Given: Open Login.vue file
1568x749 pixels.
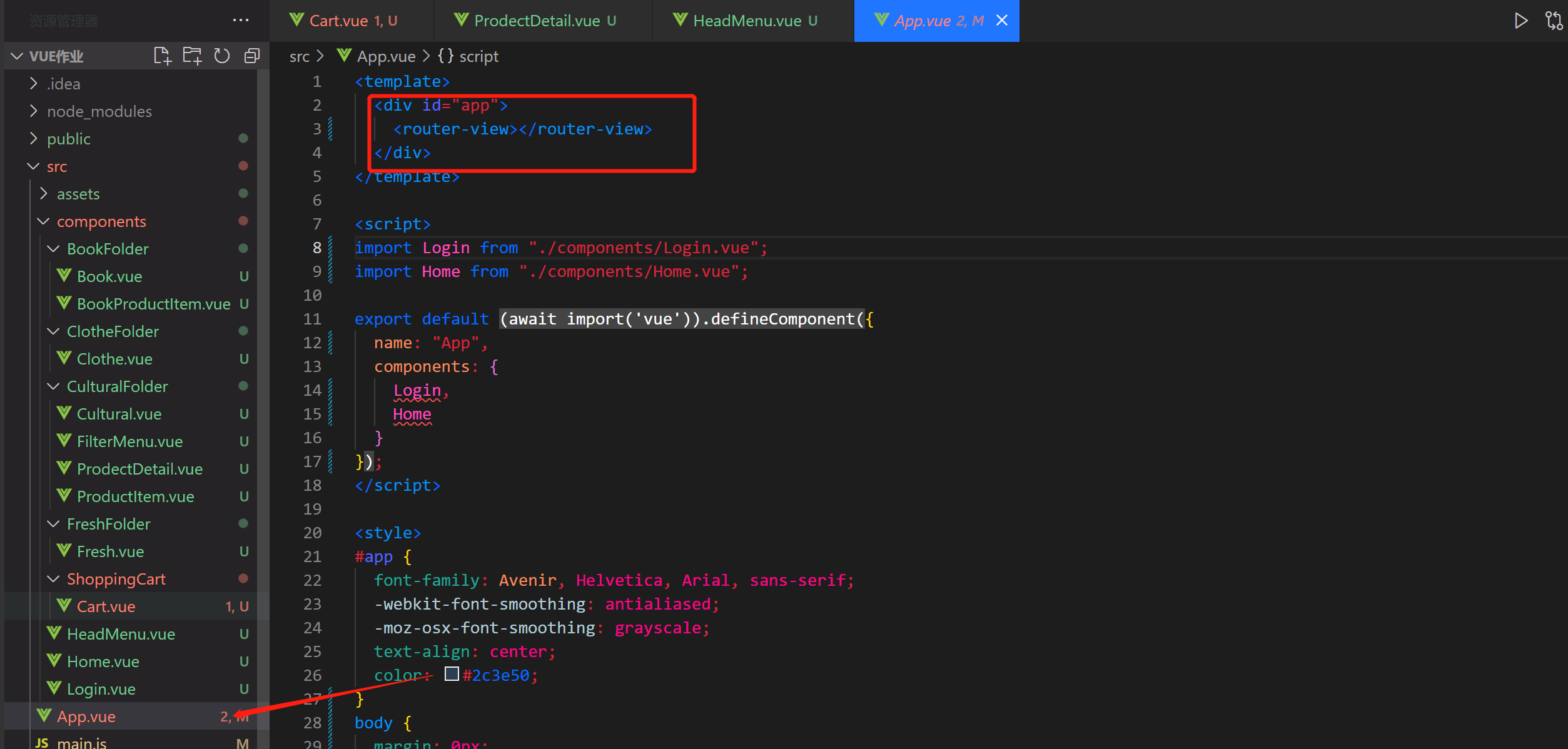Looking at the screenshot, I should click(x=131, y=689).
